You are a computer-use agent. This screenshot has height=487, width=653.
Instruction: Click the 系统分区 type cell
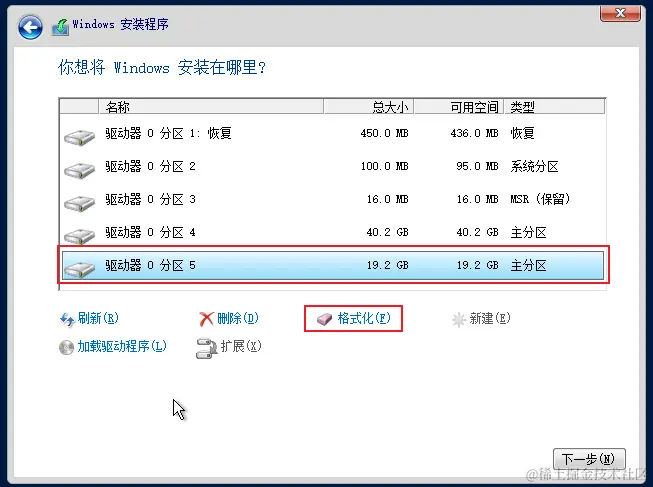(x=534, y=166)
